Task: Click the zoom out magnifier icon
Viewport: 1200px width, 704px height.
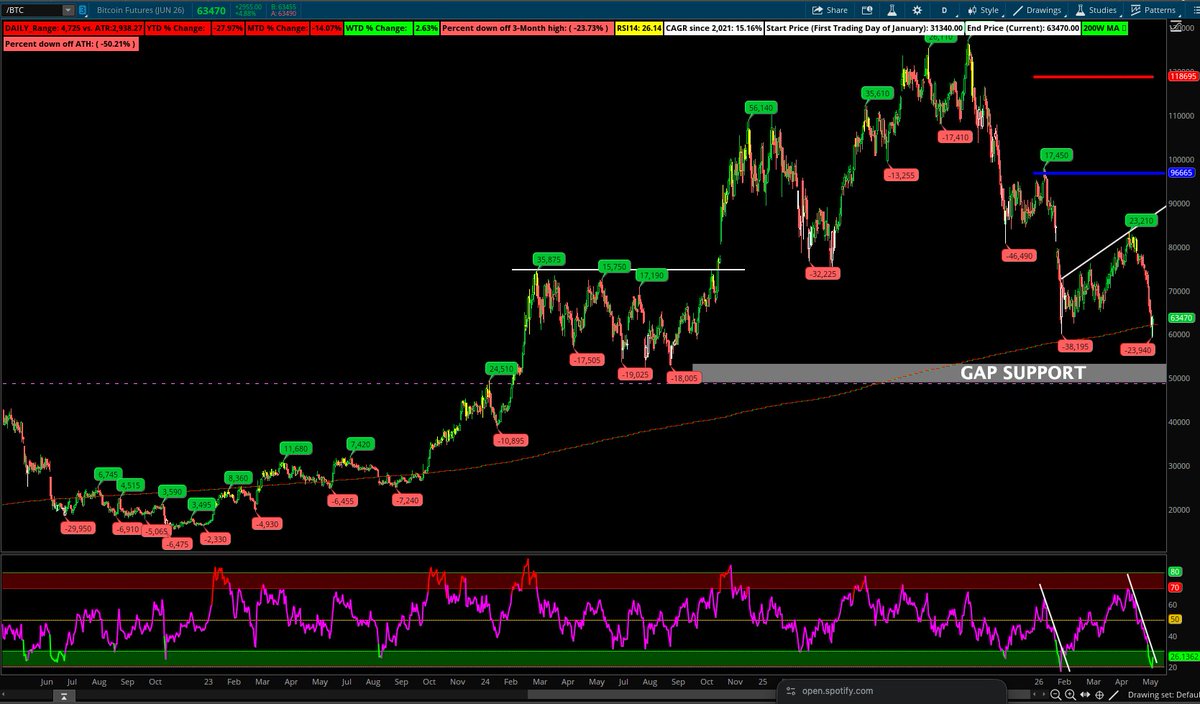Action: tap(1056, 695)
